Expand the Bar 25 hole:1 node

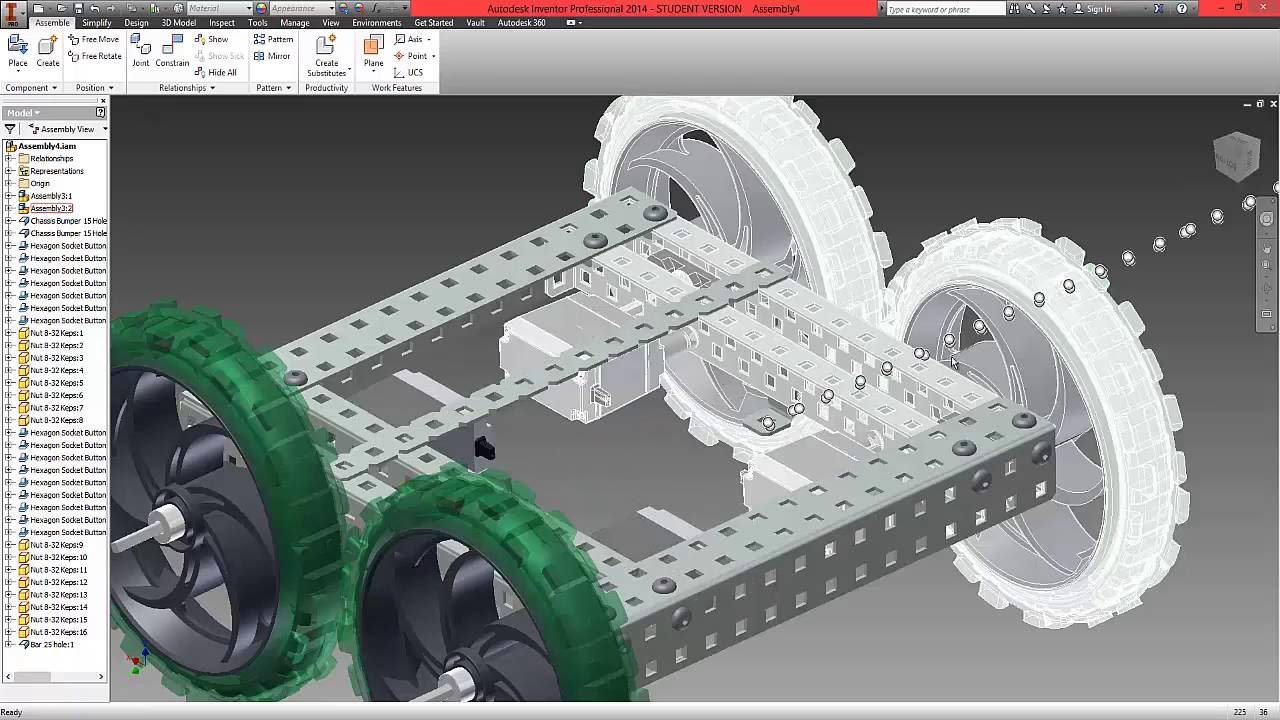click(10, 644)
